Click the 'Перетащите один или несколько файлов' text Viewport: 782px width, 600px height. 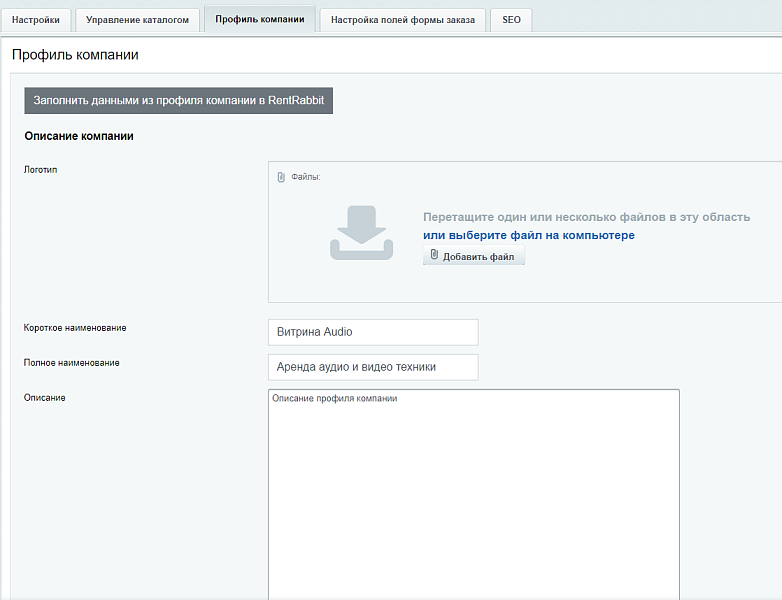point(586,217)
